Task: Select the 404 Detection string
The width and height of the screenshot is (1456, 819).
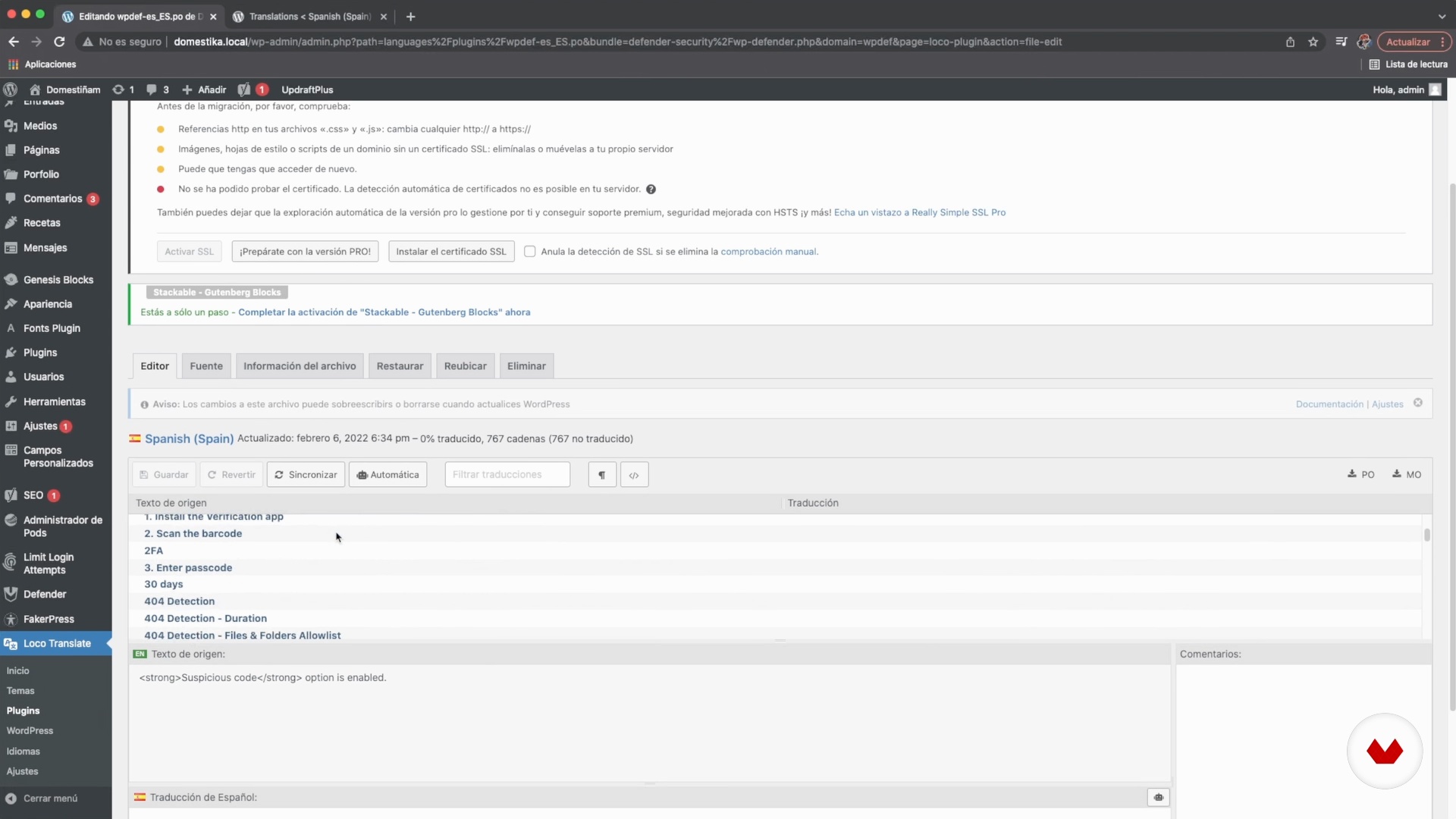Action: click(180, 601)
